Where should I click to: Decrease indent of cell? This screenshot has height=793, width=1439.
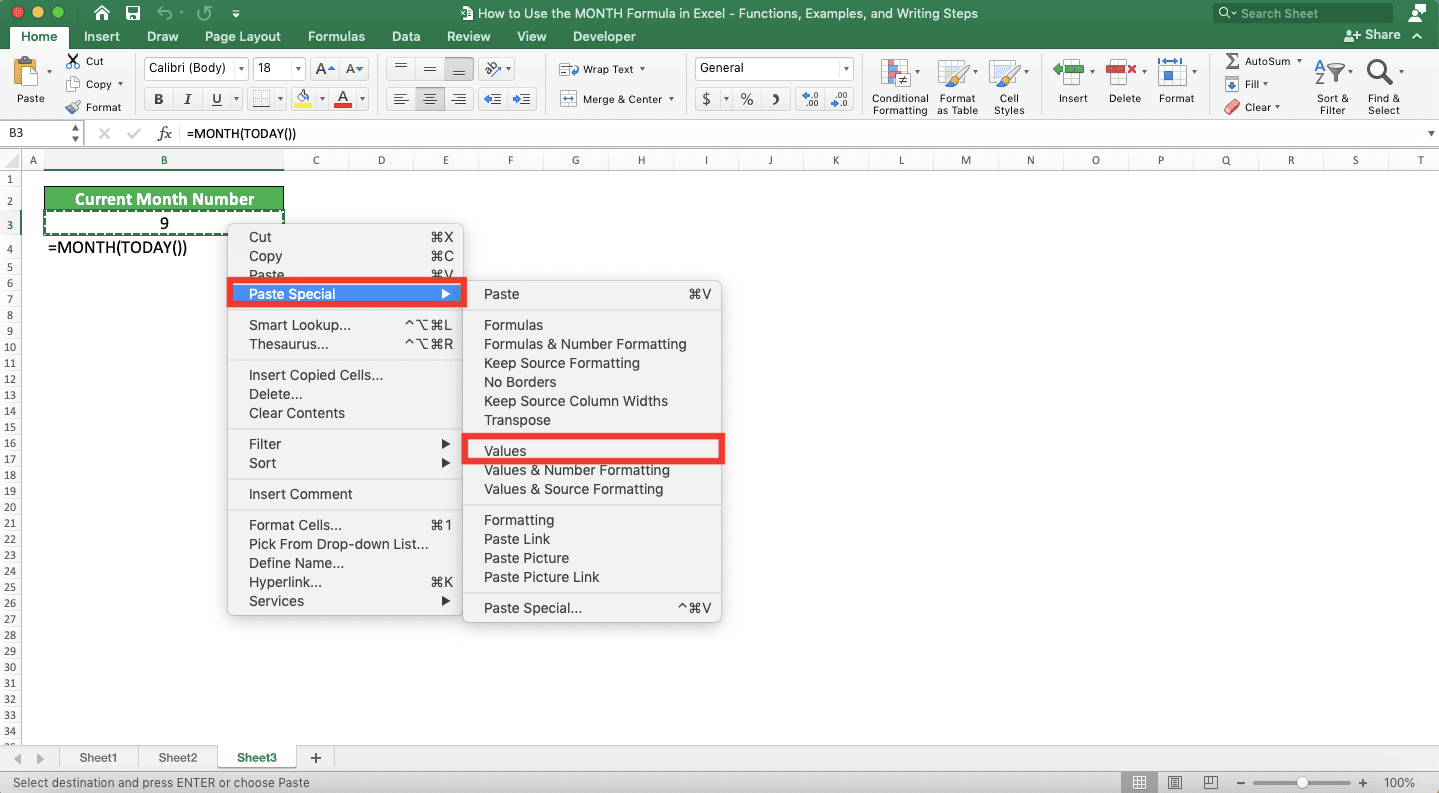tap(492, 99)
